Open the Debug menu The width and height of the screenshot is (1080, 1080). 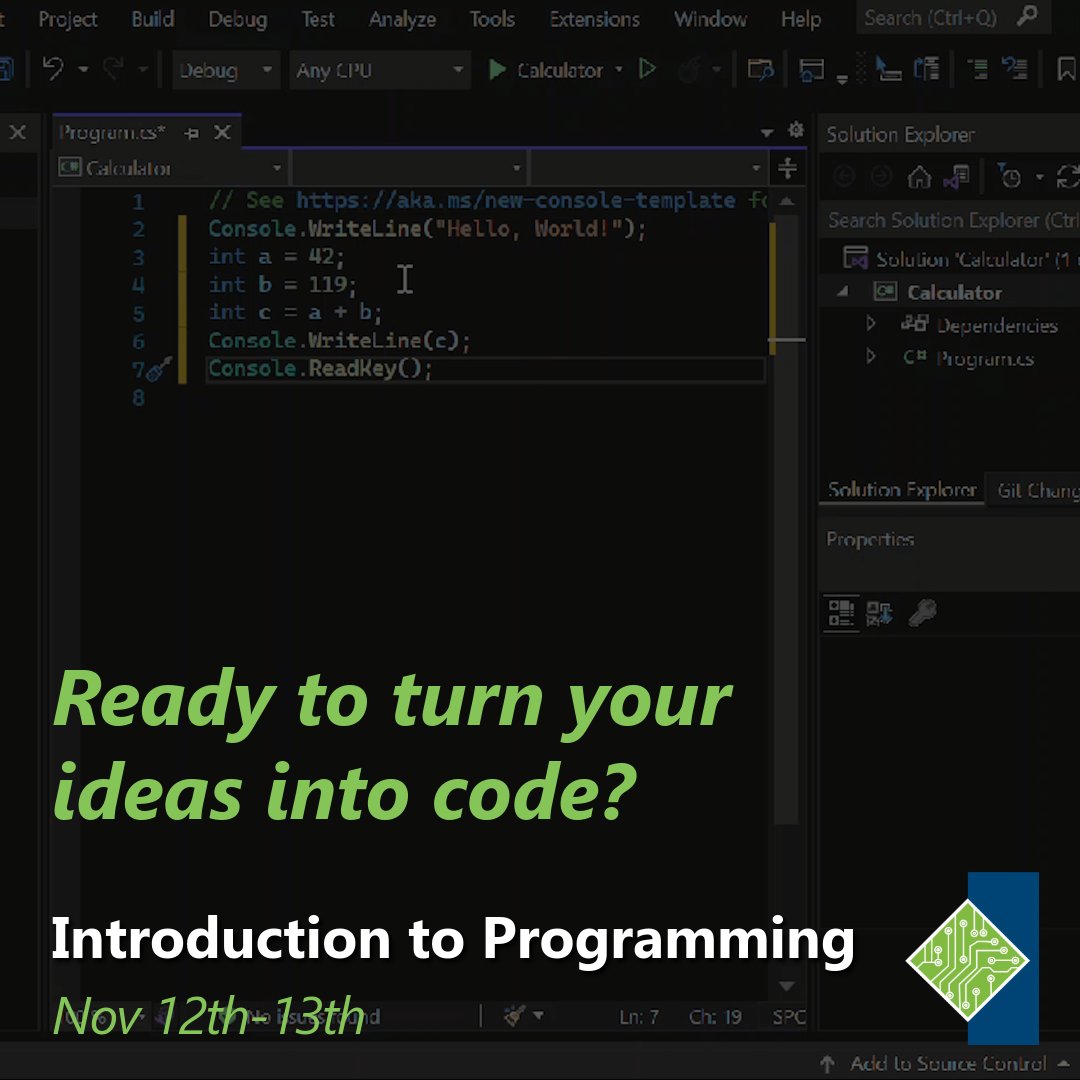click(x=238, y=19)
